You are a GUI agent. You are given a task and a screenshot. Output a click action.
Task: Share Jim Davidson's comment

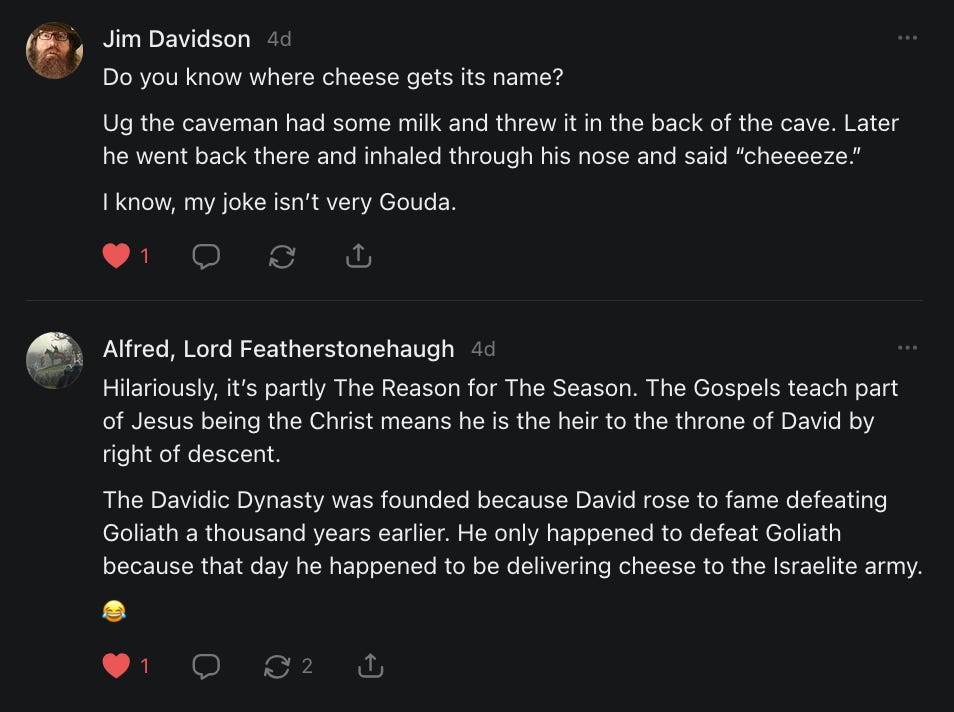pos(358,256)
